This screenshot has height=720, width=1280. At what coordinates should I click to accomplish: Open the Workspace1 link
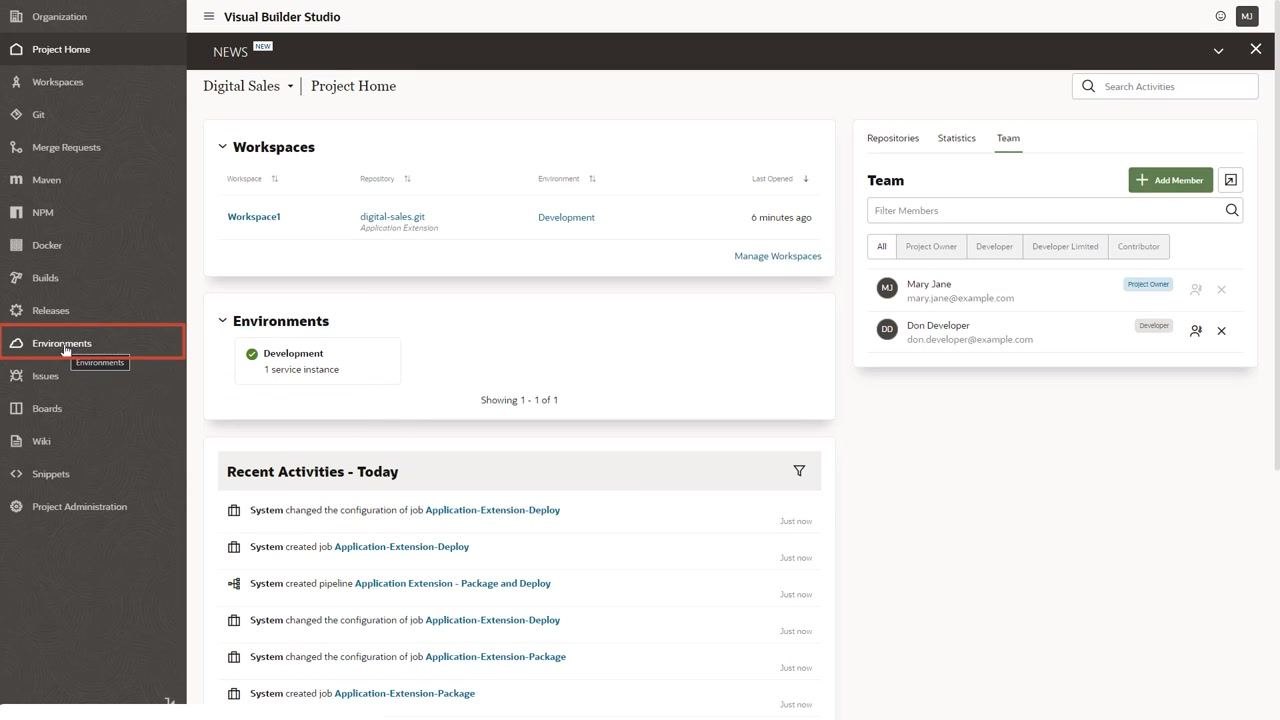254,217
